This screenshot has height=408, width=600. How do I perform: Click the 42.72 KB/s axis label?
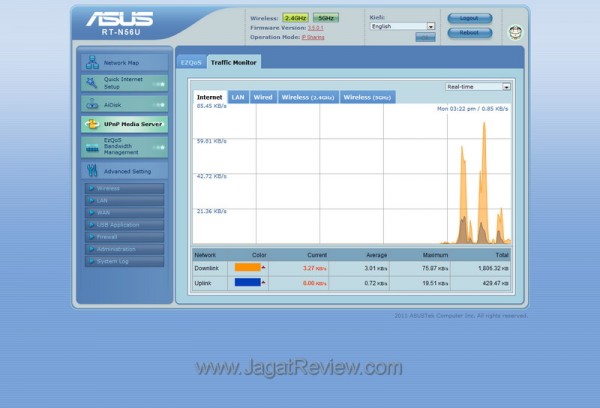click(x=212, y=176)
